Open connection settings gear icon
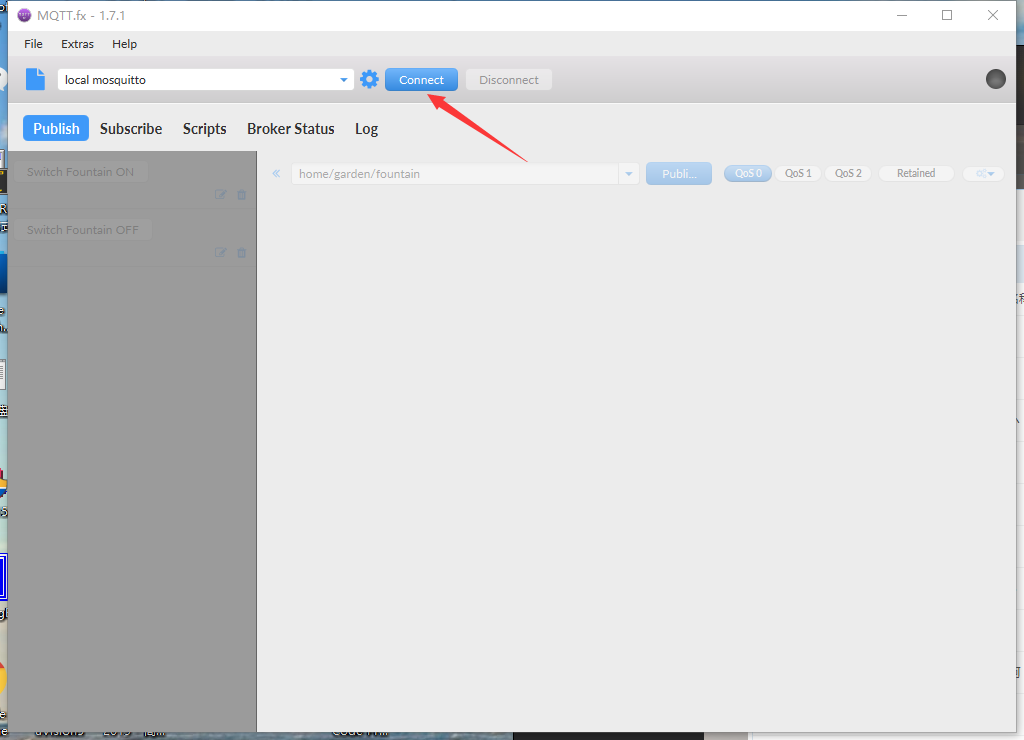This screenshot has height=740, width=1024. 369,80
